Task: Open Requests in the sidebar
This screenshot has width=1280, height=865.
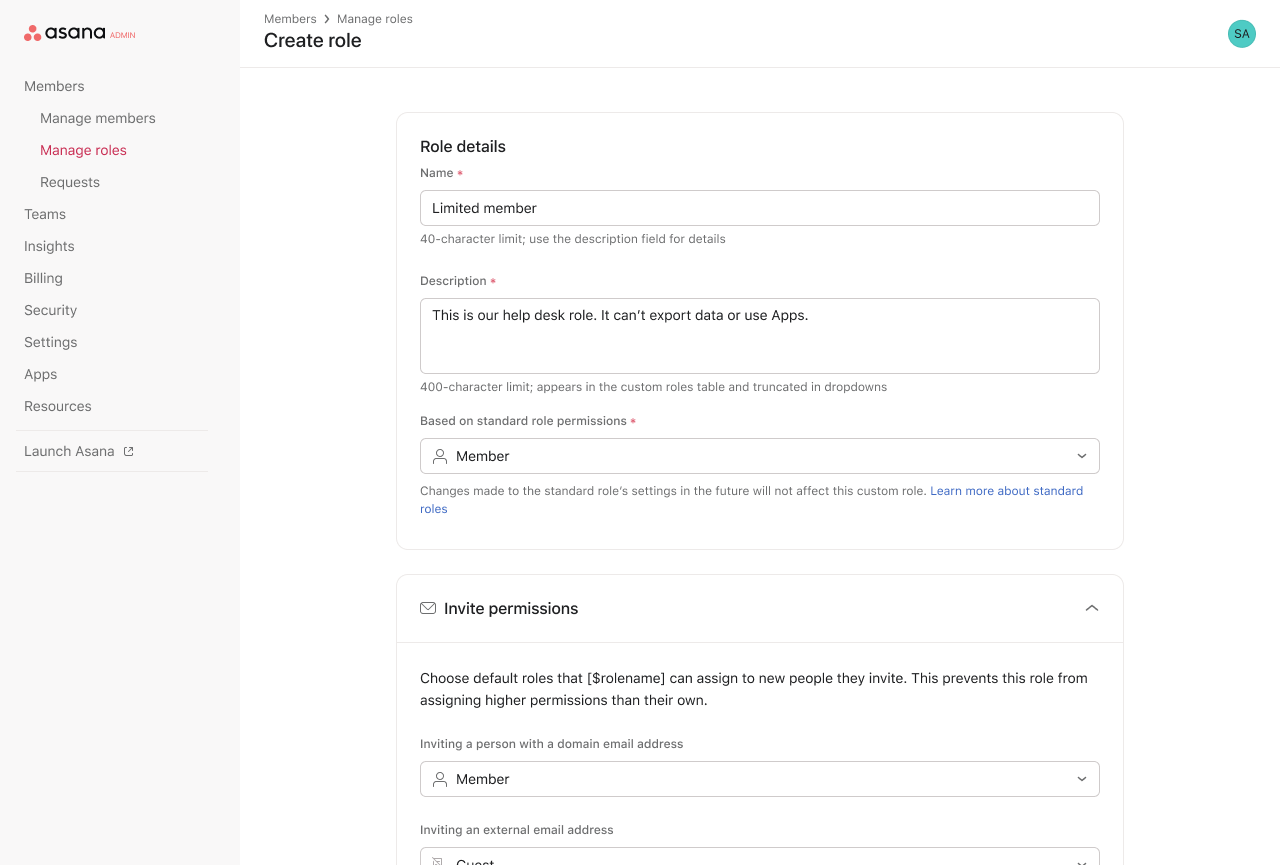Action: tap(70, 182)
